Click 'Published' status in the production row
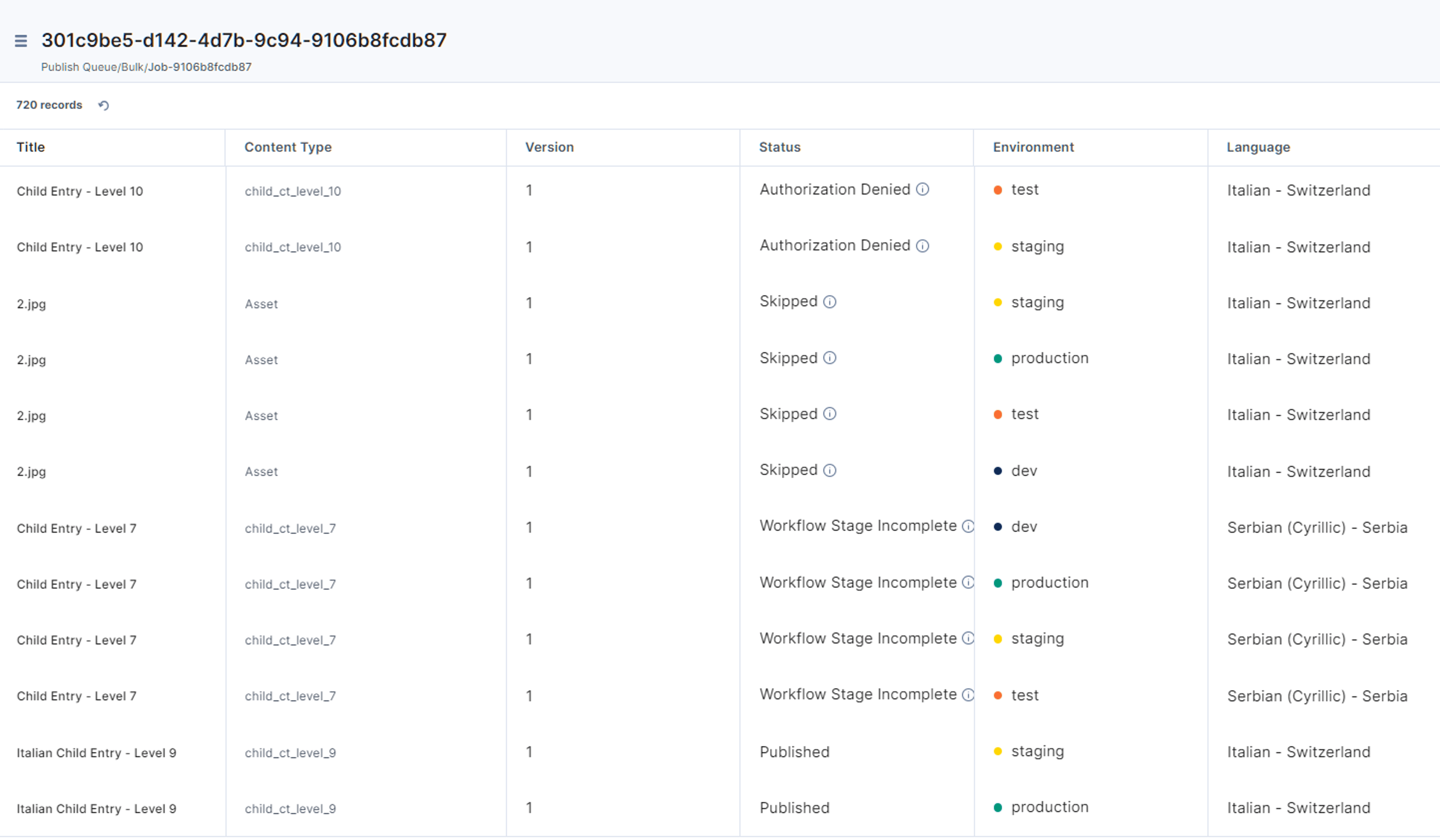The width and height of the screenshot is (1440, 840). pyautogui.click(x=794, y=808)
